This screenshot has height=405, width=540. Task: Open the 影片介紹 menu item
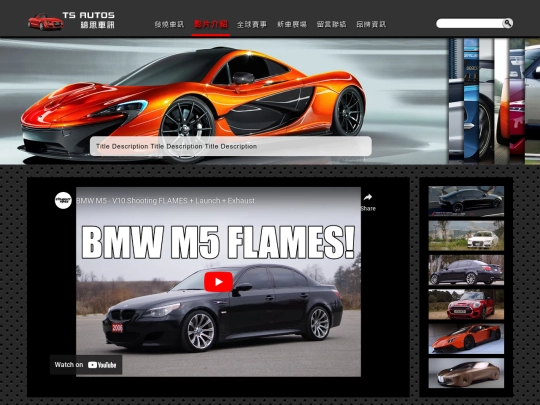pyautogui.click(x=211, y=24)
